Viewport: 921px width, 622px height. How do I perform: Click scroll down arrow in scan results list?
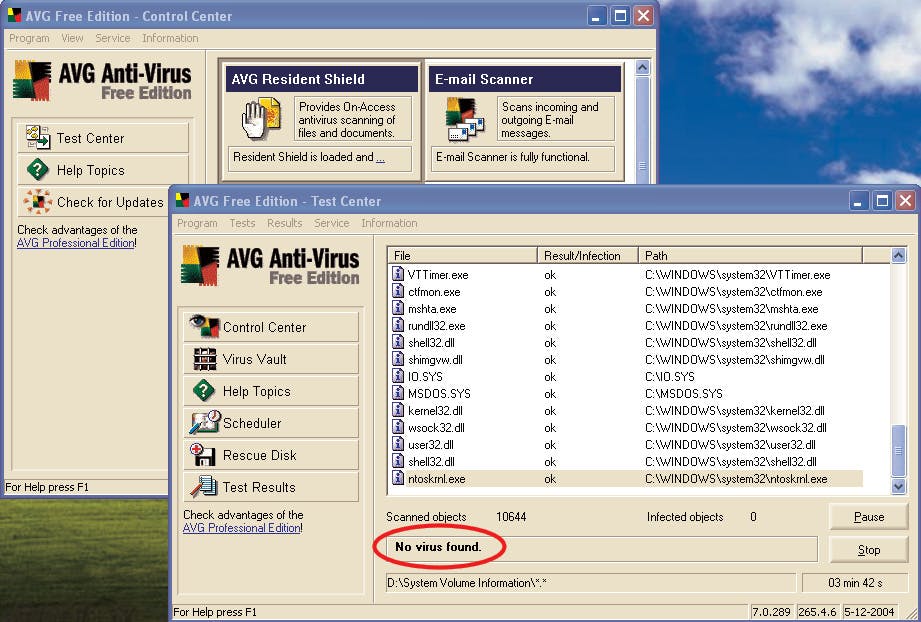899,486
